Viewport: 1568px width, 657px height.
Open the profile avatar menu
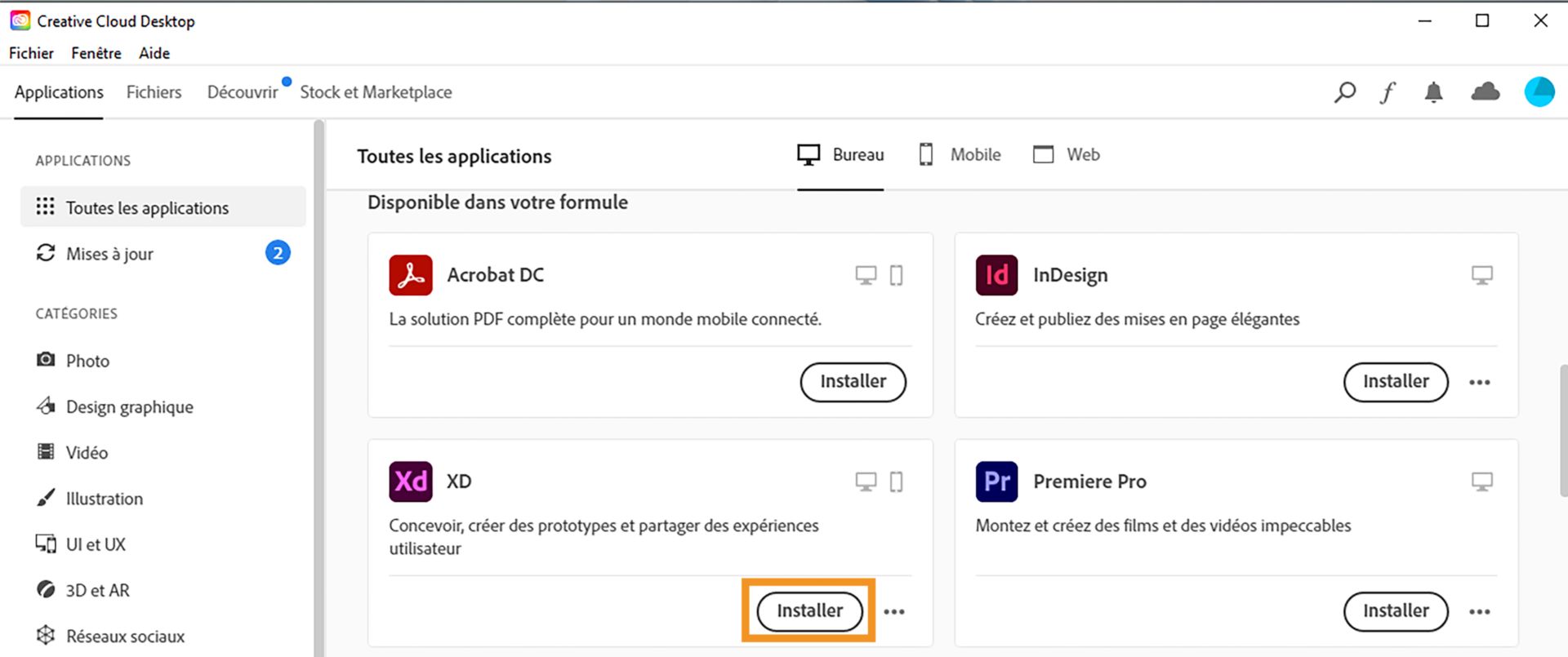tap(1539, 91)
